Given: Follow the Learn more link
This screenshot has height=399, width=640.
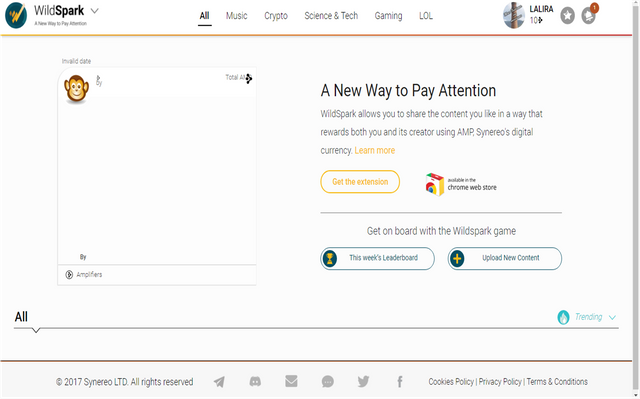Looking at the screenshot, I should click(375, 151).
